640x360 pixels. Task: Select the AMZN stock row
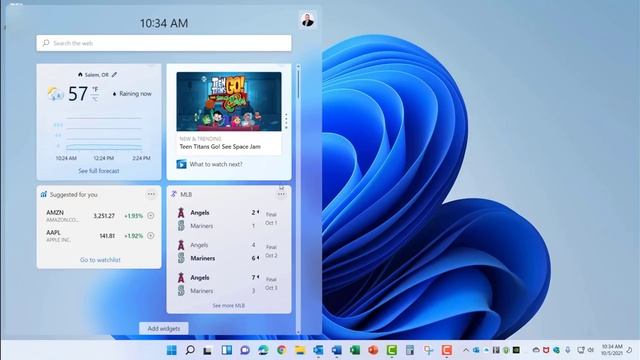[99, 216]
